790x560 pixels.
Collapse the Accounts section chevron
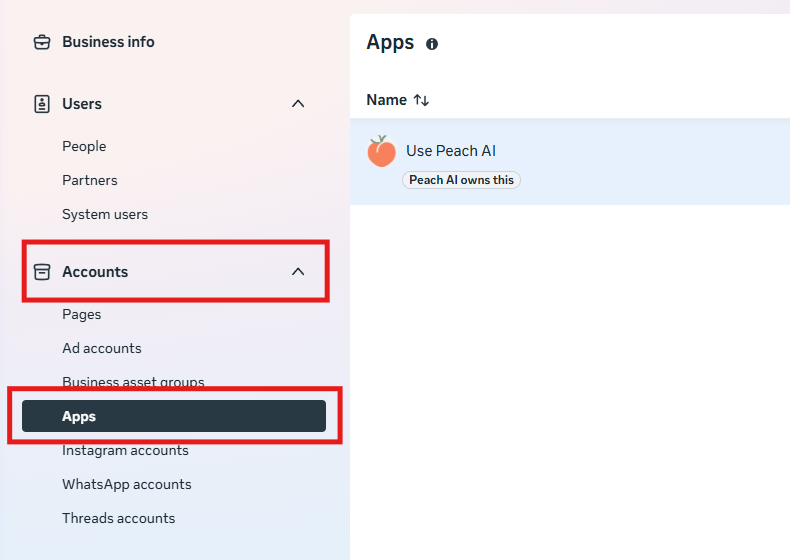tap(298, 272)
